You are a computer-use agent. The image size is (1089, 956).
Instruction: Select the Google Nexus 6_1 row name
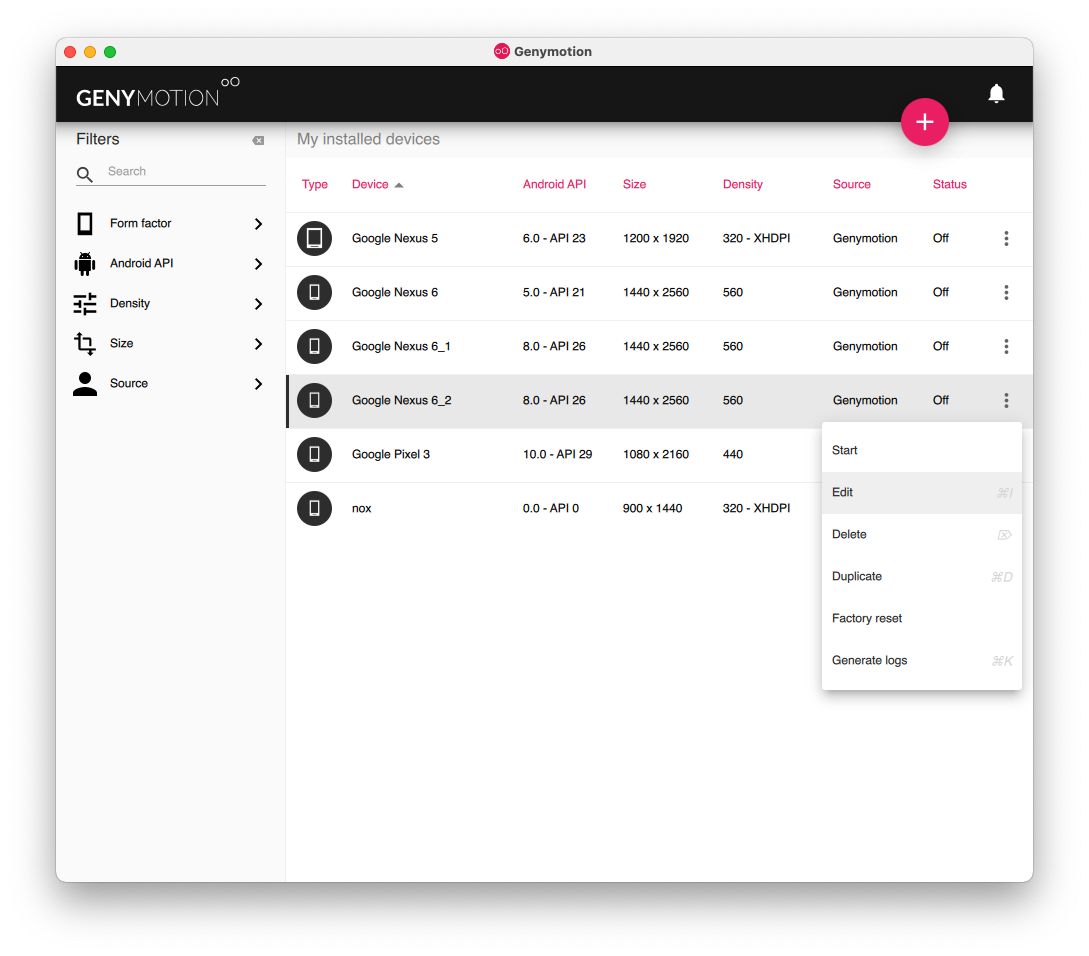coord(401,346)
